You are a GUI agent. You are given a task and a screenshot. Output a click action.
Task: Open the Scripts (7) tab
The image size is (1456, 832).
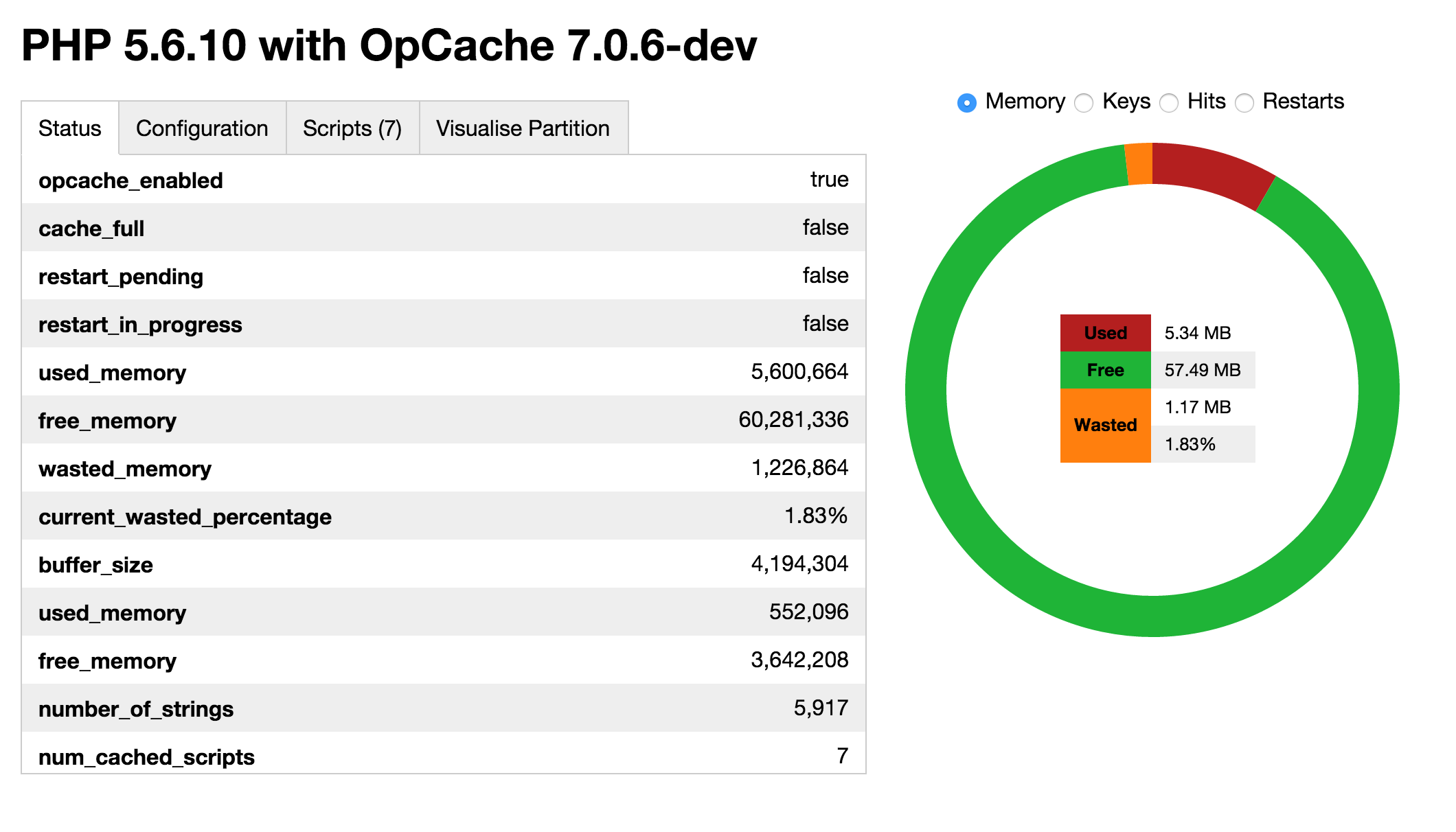tap(352, 128)
